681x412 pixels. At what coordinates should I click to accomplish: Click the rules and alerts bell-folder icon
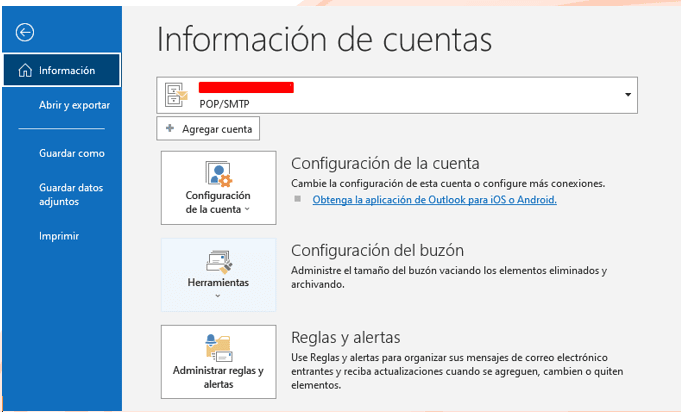218,348
